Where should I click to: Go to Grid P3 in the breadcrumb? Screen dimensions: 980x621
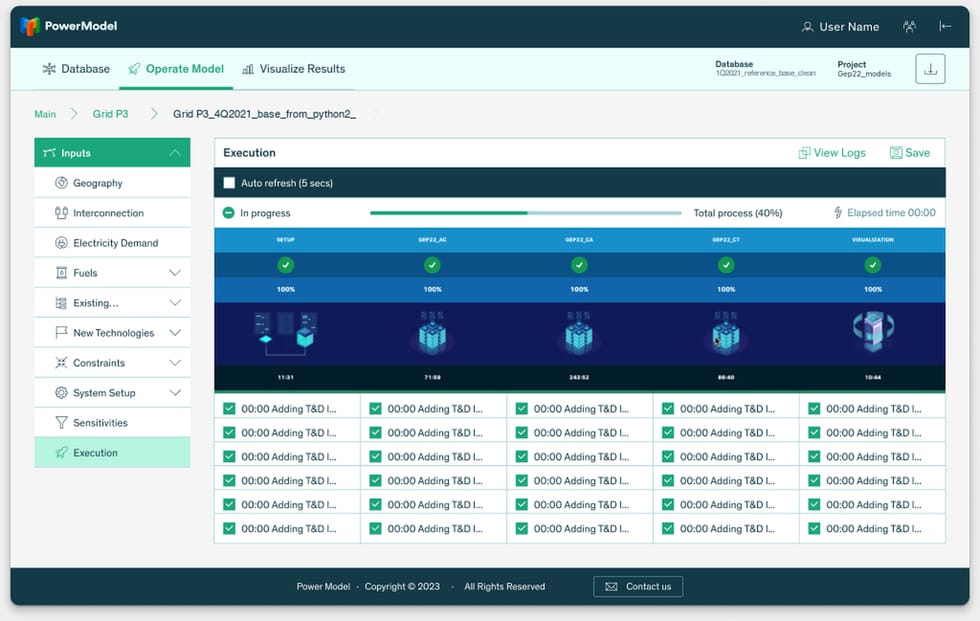coord(111,114)
